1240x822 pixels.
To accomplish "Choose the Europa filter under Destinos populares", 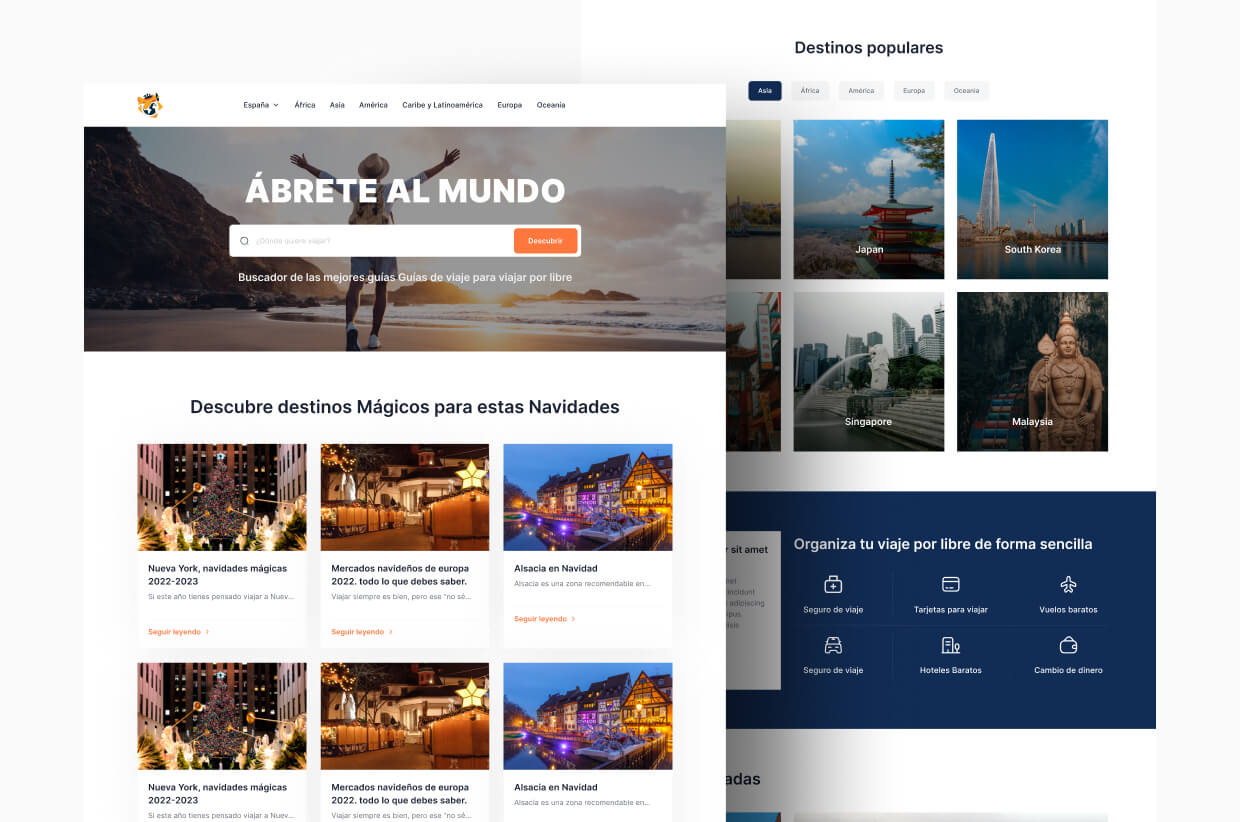I will pos(914,91).
